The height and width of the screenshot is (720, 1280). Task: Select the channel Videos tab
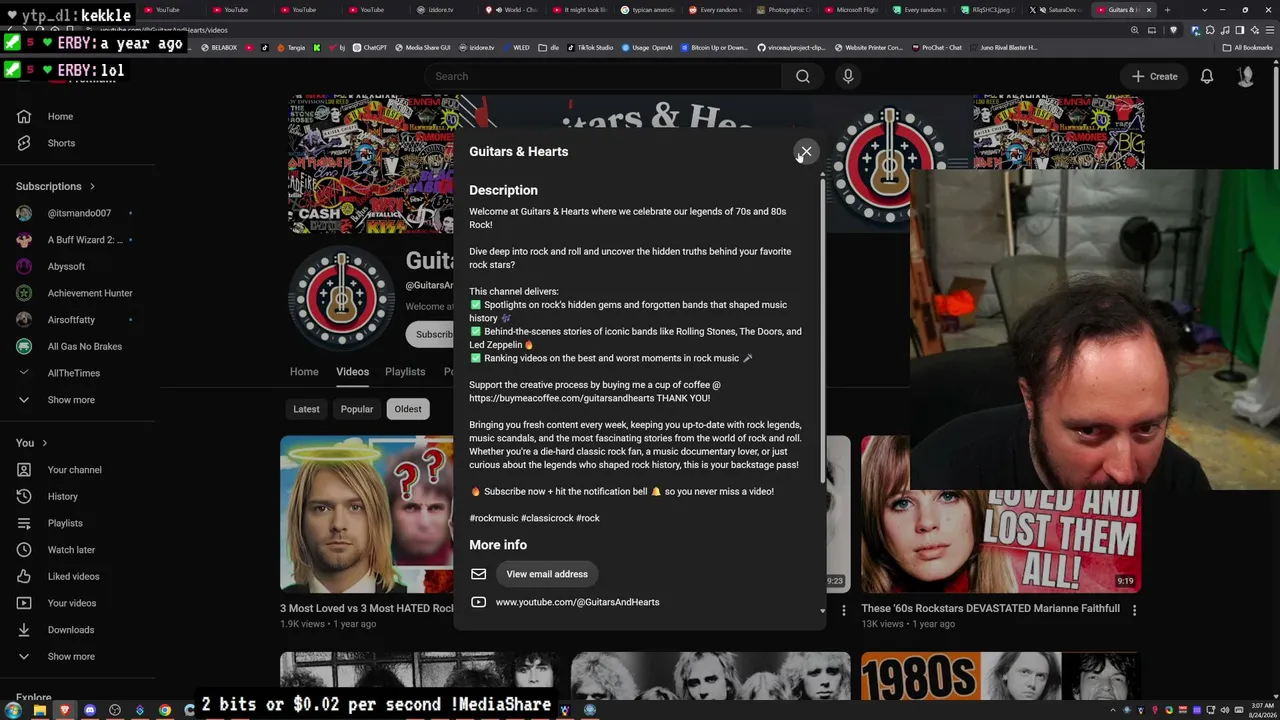tap(352, 372)
